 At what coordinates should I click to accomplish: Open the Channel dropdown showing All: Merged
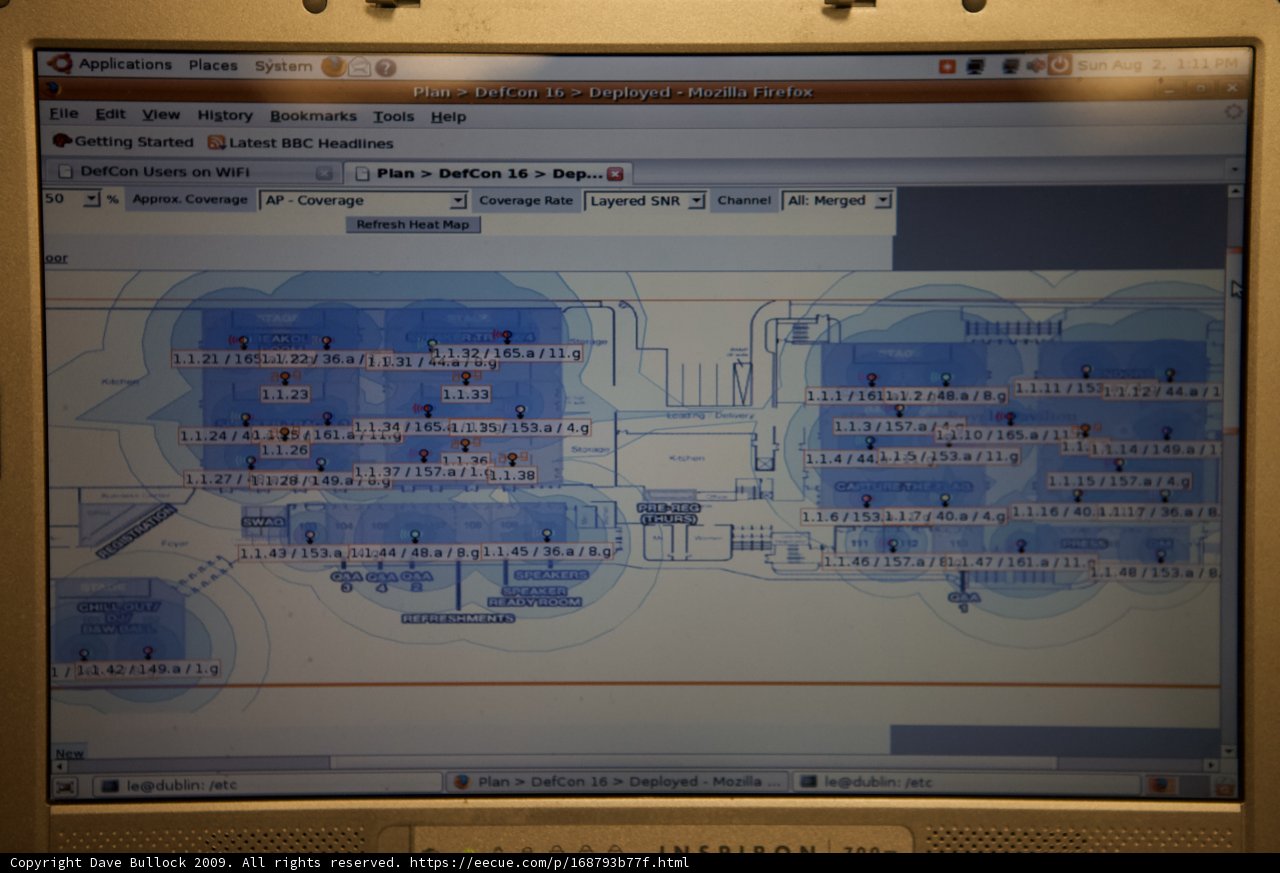click(837, 200)
